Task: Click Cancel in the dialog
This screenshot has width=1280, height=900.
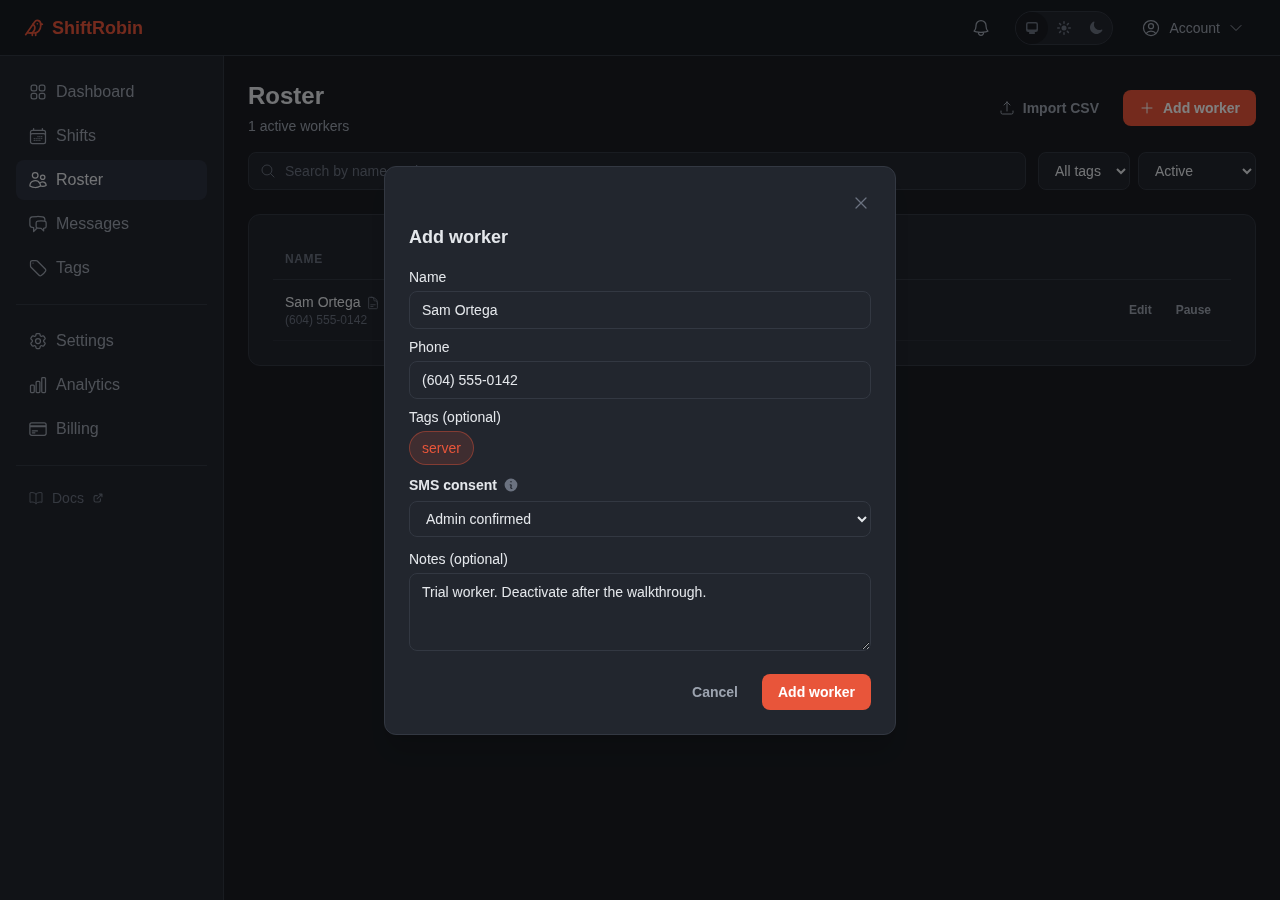Action: coord(715,692)
